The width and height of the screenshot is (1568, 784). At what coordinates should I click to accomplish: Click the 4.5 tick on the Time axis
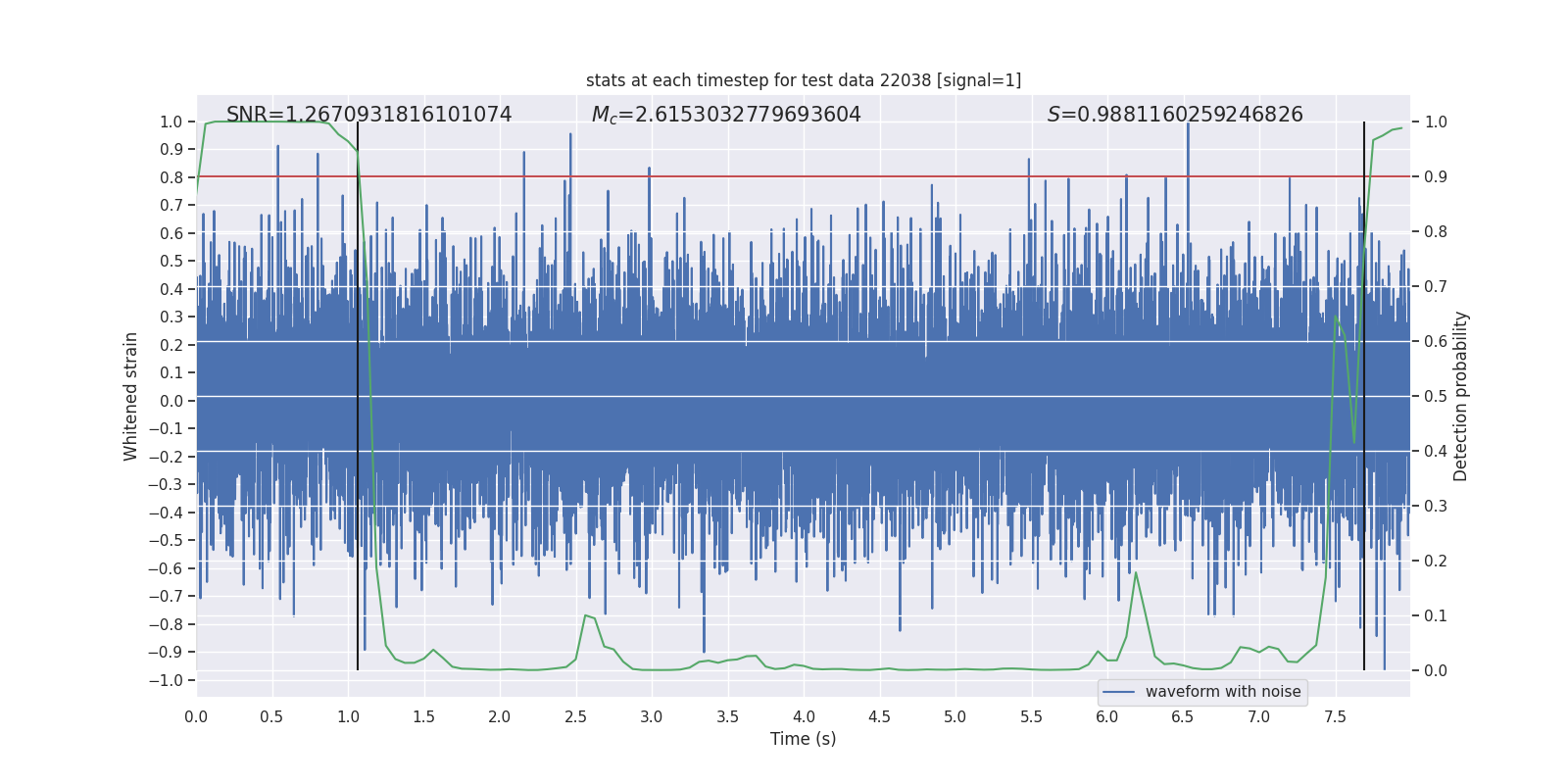[880, 716]
